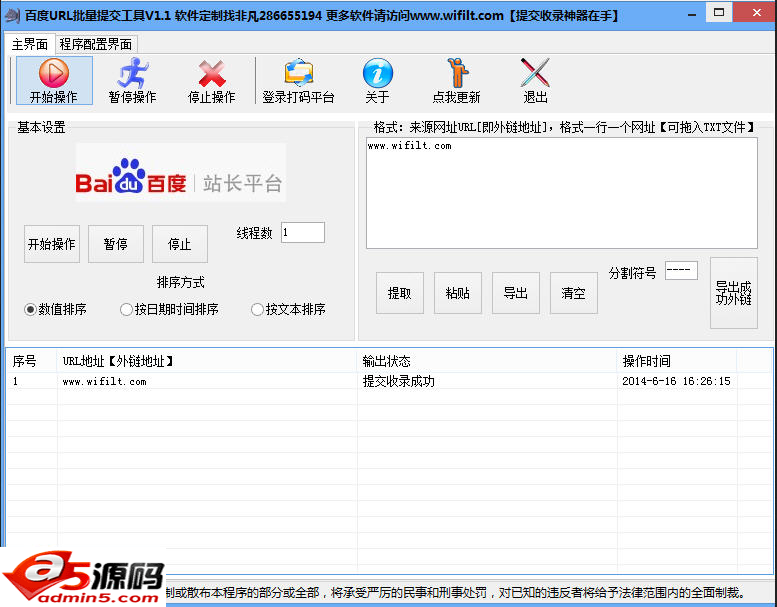The width and height of the screenshot is (777, 607).
Task: Click the 导出成功外链 button
Action: click(733, 293)
